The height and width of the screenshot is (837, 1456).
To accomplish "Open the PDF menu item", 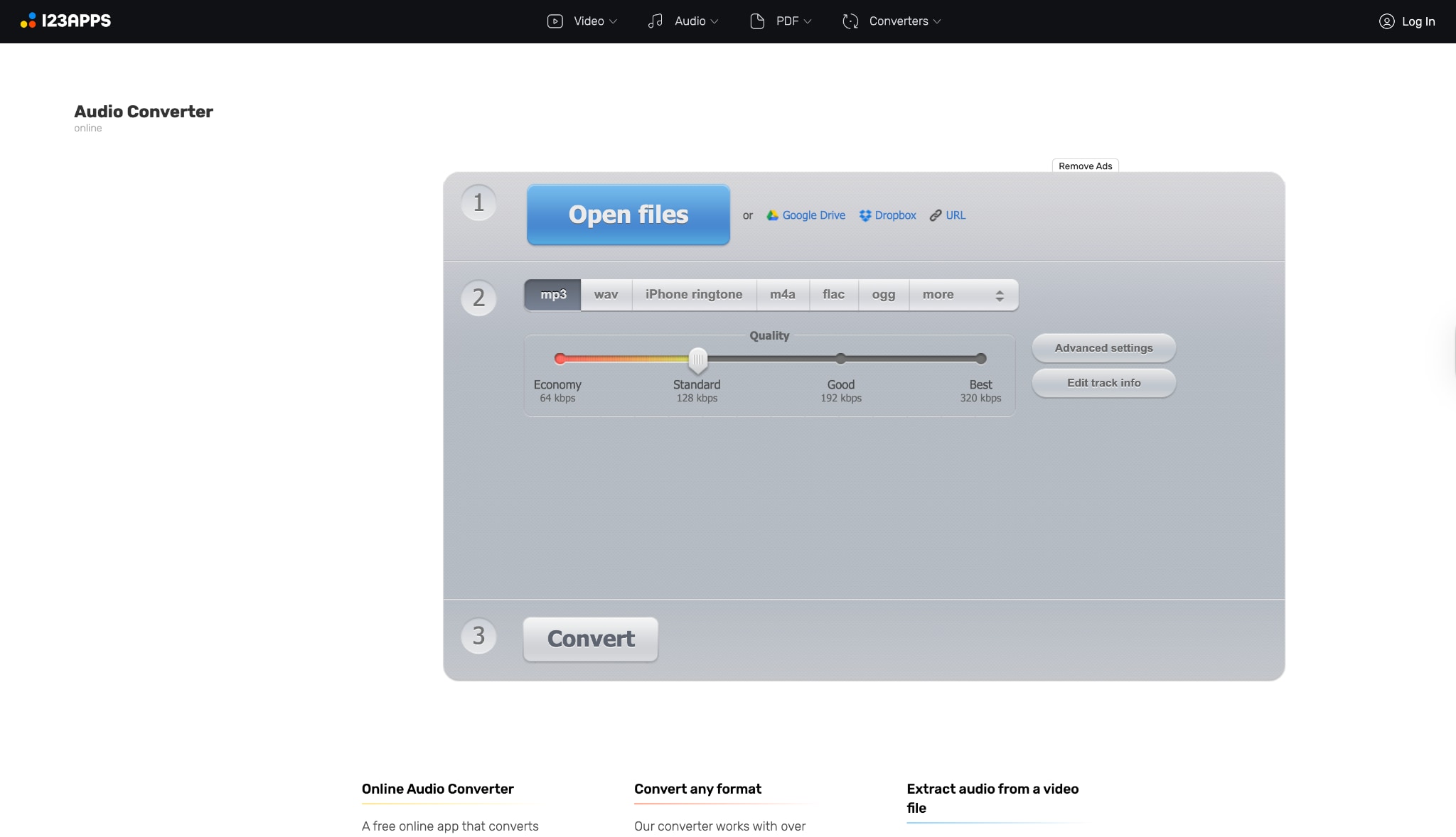I will [x=787, y=21].
